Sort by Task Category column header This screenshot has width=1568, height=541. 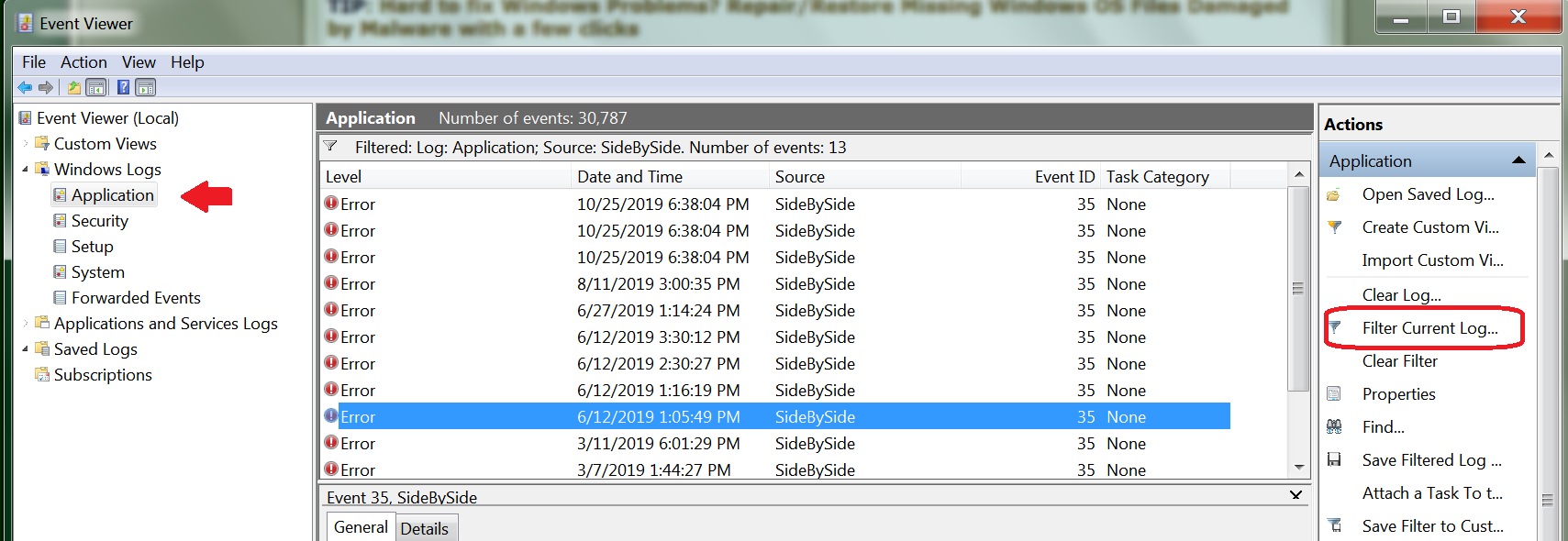pyautogui.click(x=1165, y=177)
